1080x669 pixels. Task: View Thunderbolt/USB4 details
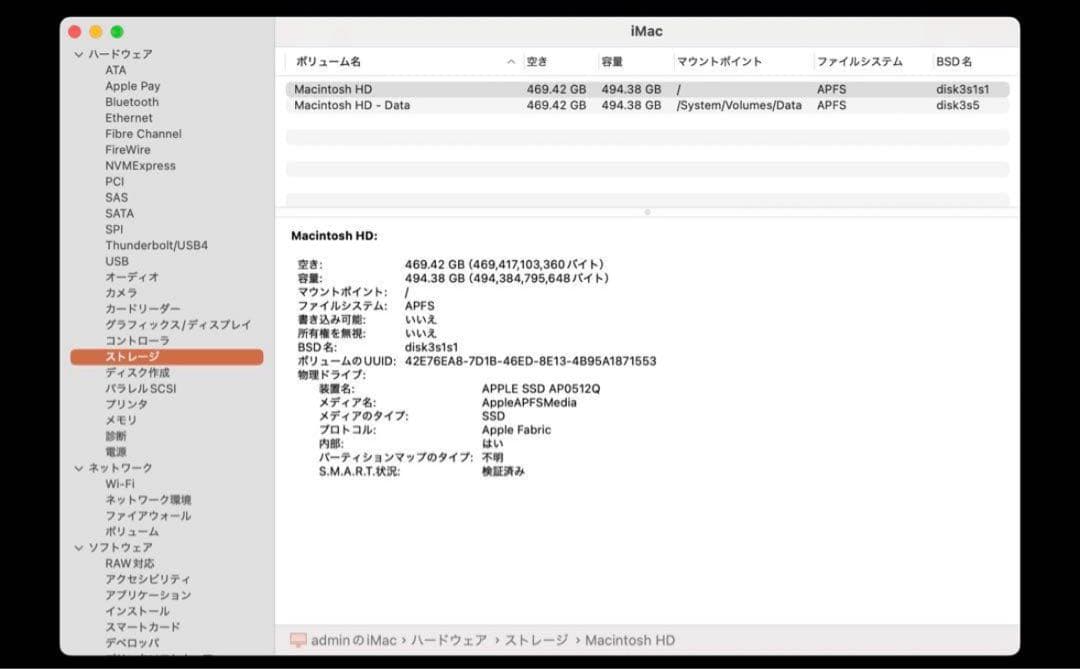tap(155, 245)
